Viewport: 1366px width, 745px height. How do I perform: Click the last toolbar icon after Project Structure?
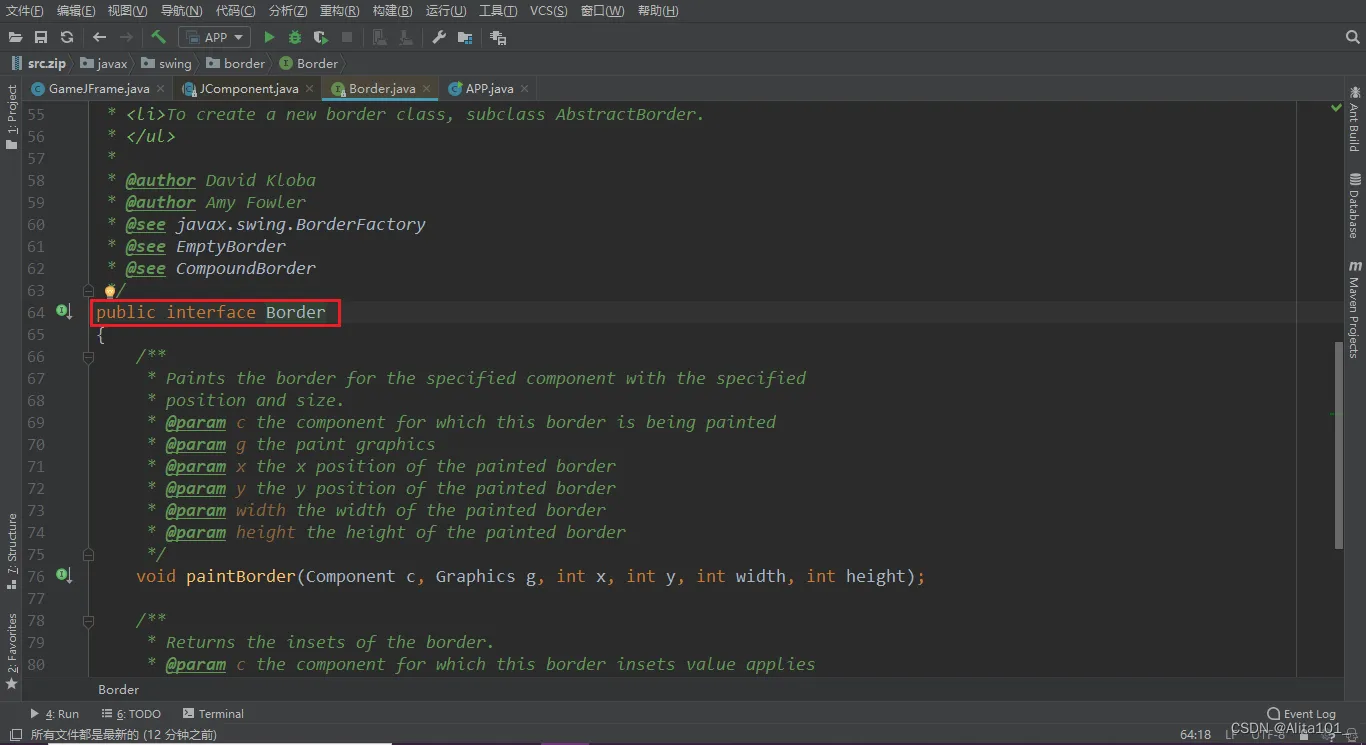coord(498,37)
